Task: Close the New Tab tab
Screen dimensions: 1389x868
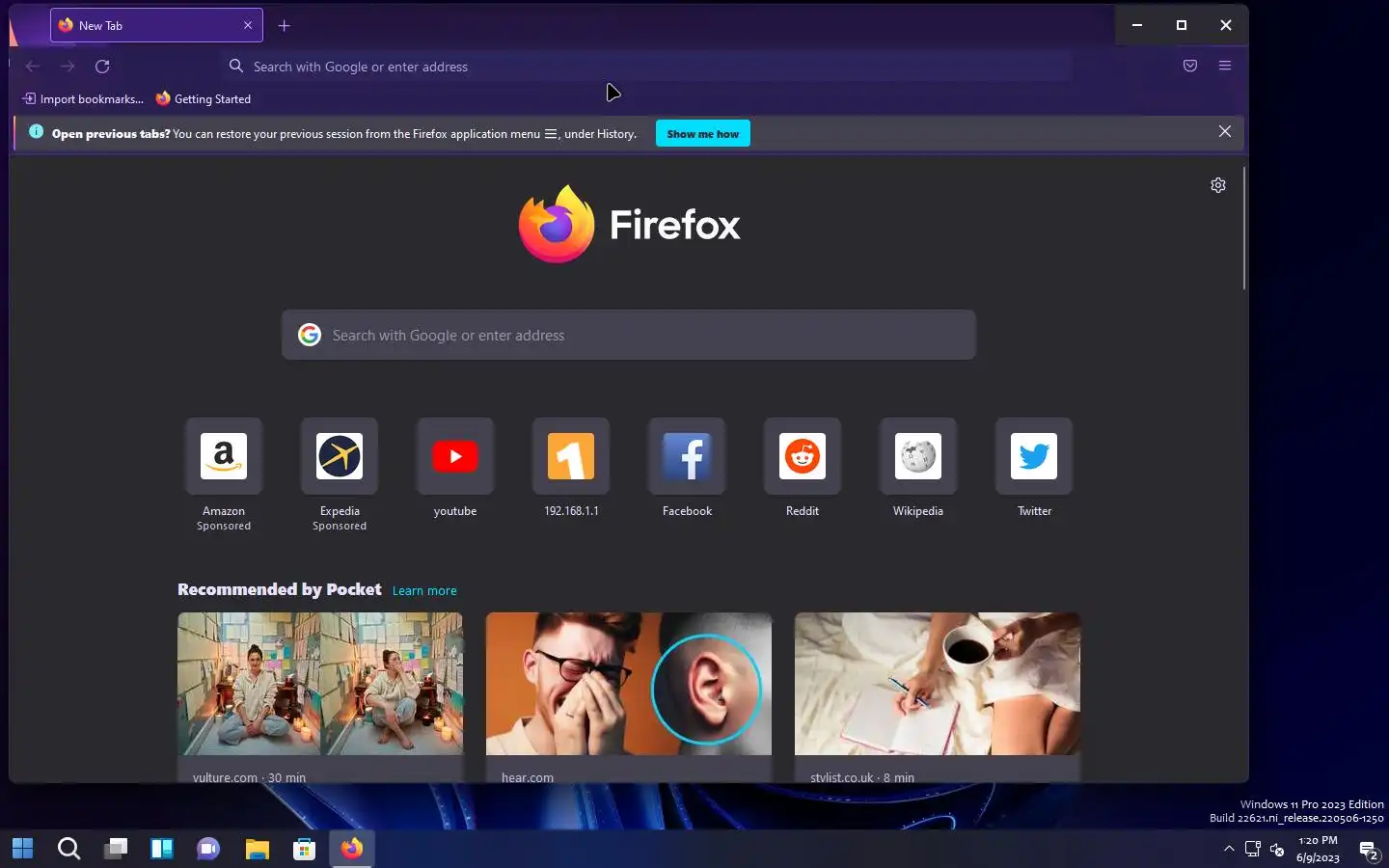Action: (248, 25)
